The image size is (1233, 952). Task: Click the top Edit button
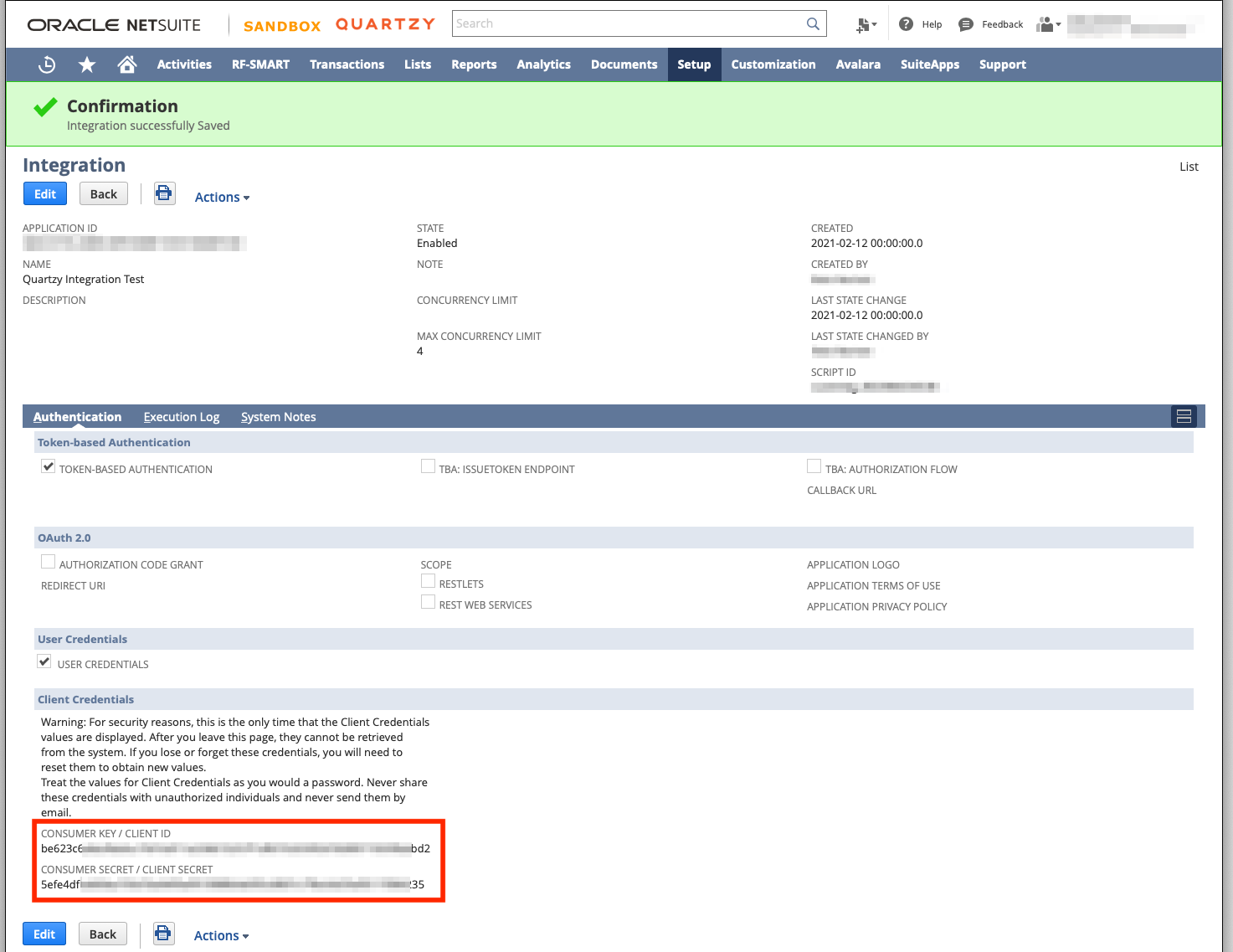(x=45, y=193)
